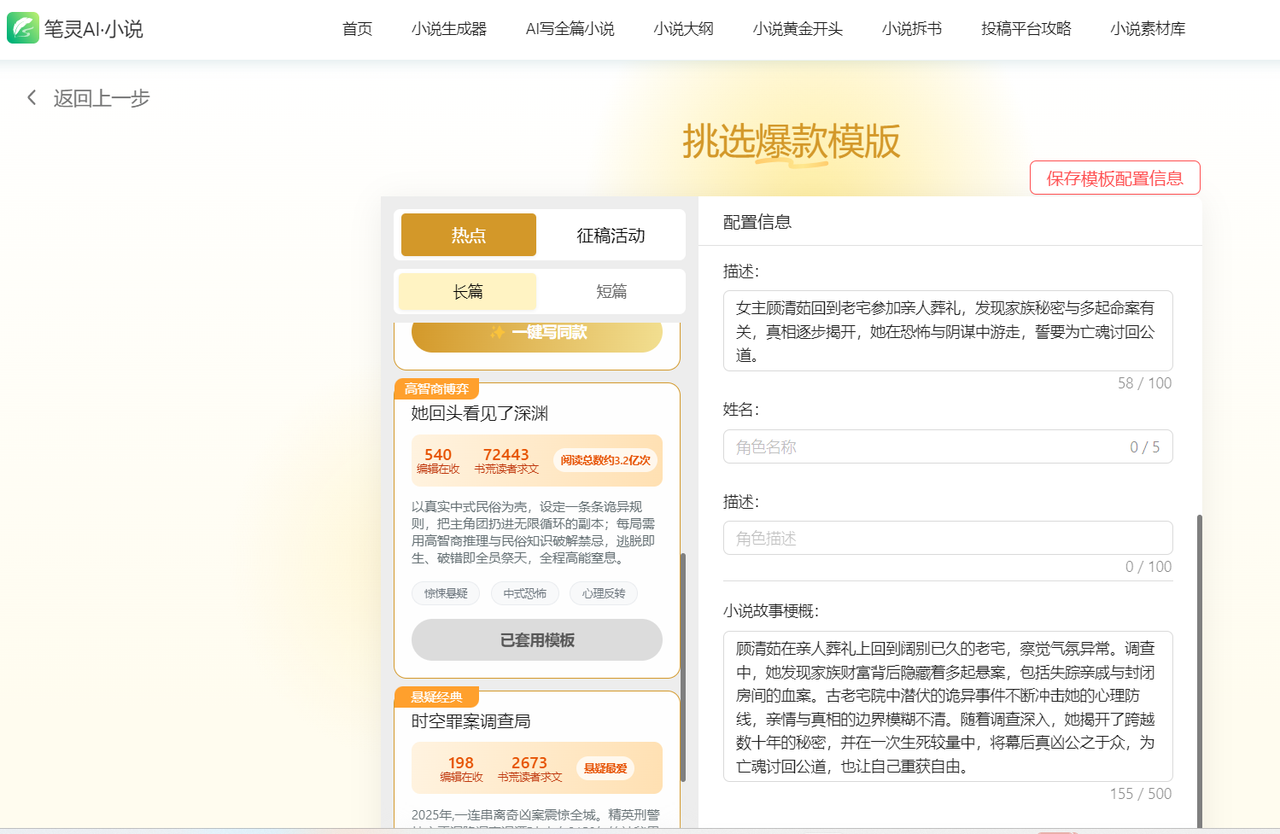The image size is (1280, 834).
Task: Click the 悬疑经典 orange tag
Action: (437, 697)
